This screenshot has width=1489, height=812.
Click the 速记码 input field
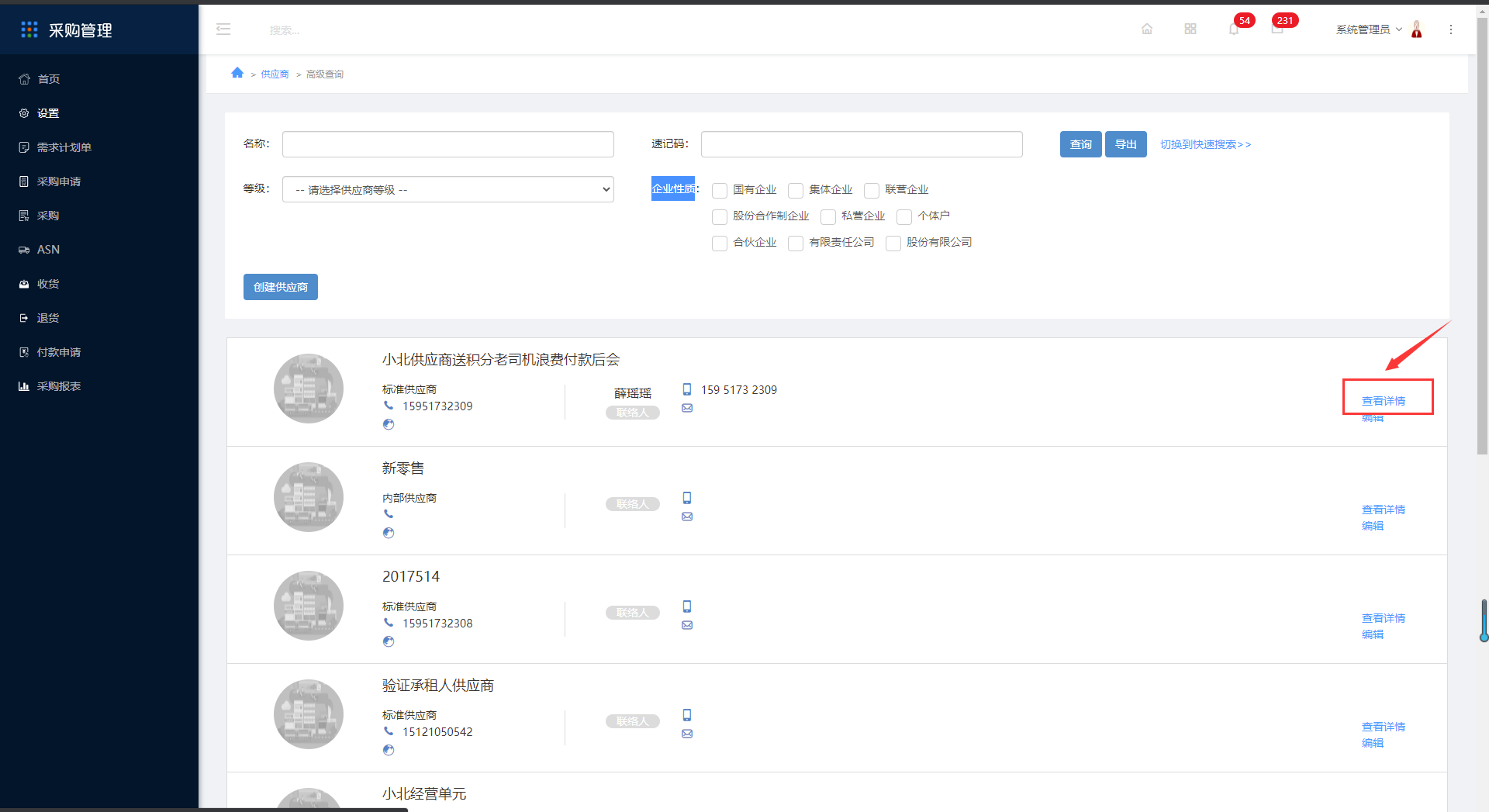pos(862,144)
